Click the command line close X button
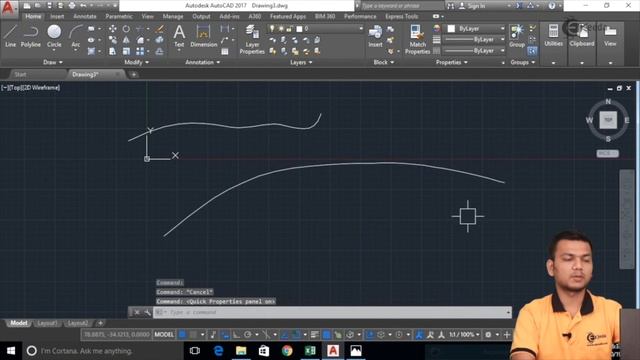Viewport: 640px width, 360px height. (137, 313)
